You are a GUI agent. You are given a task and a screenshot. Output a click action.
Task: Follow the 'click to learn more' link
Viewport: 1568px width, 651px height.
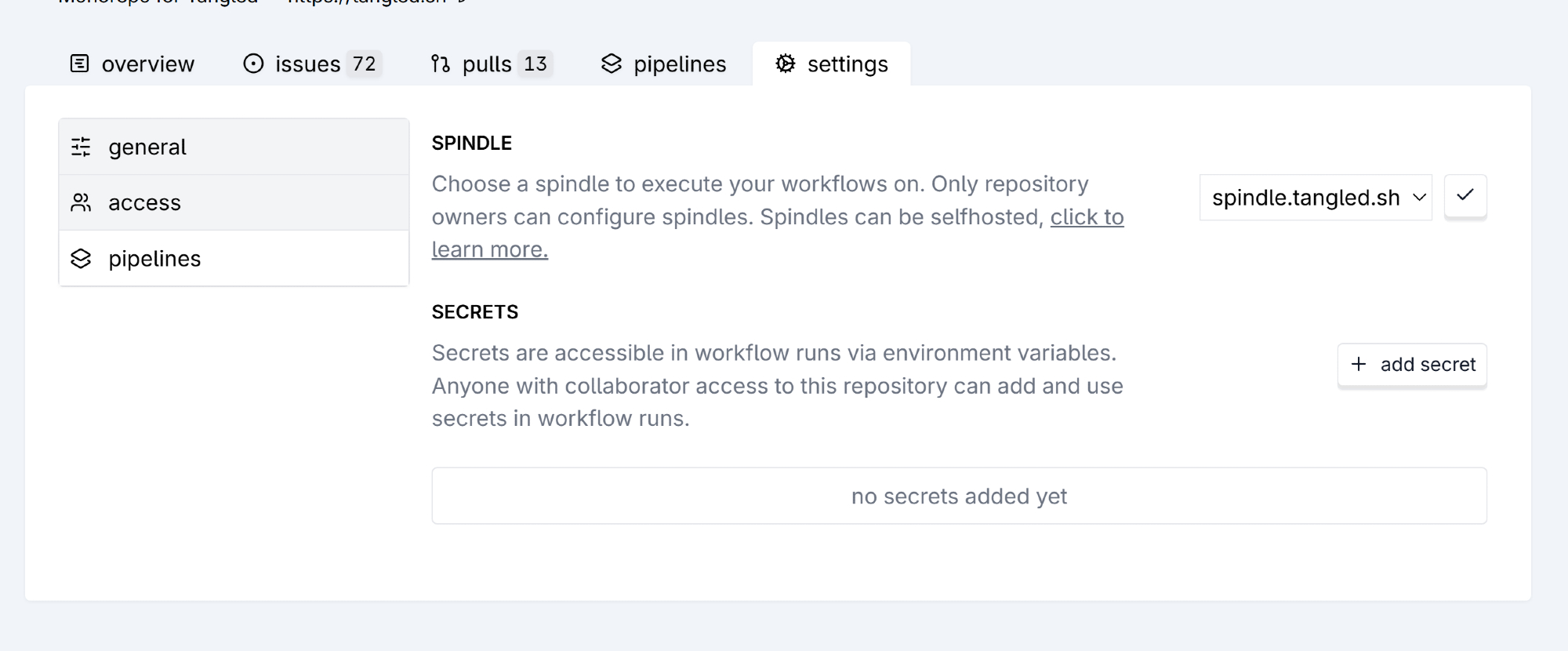coord(1087,217)
